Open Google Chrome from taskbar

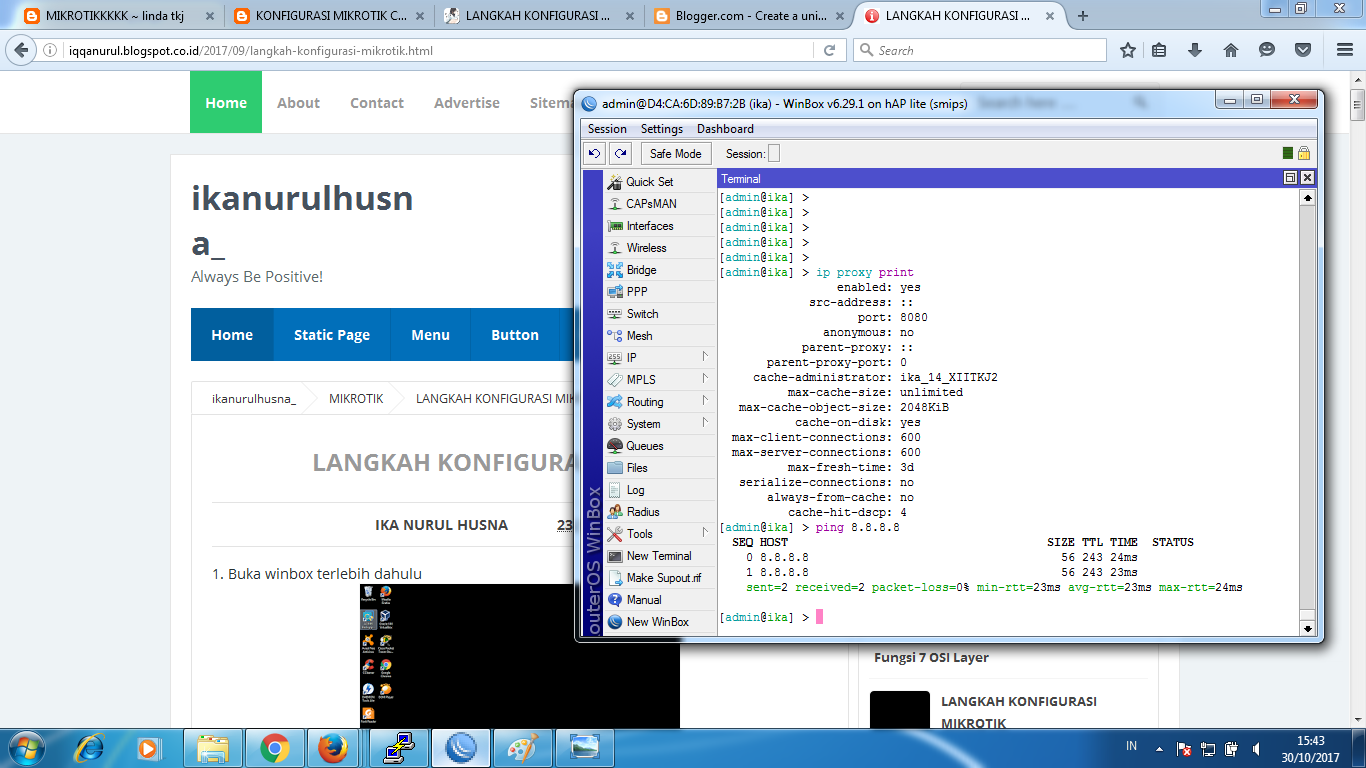point(275,748)
